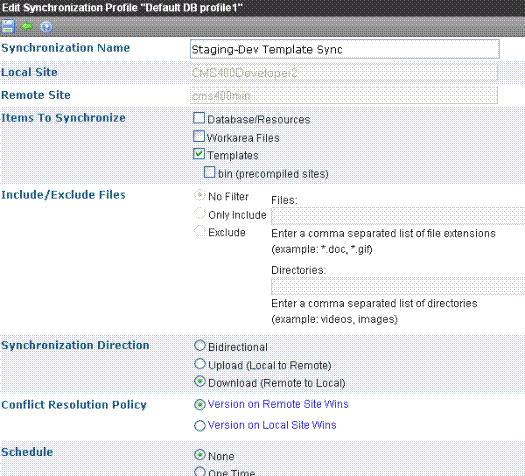Click the Files extensions input box
The width and height of the screenshot is (525, 476).
pyautogui.click(x=398, y=216)
